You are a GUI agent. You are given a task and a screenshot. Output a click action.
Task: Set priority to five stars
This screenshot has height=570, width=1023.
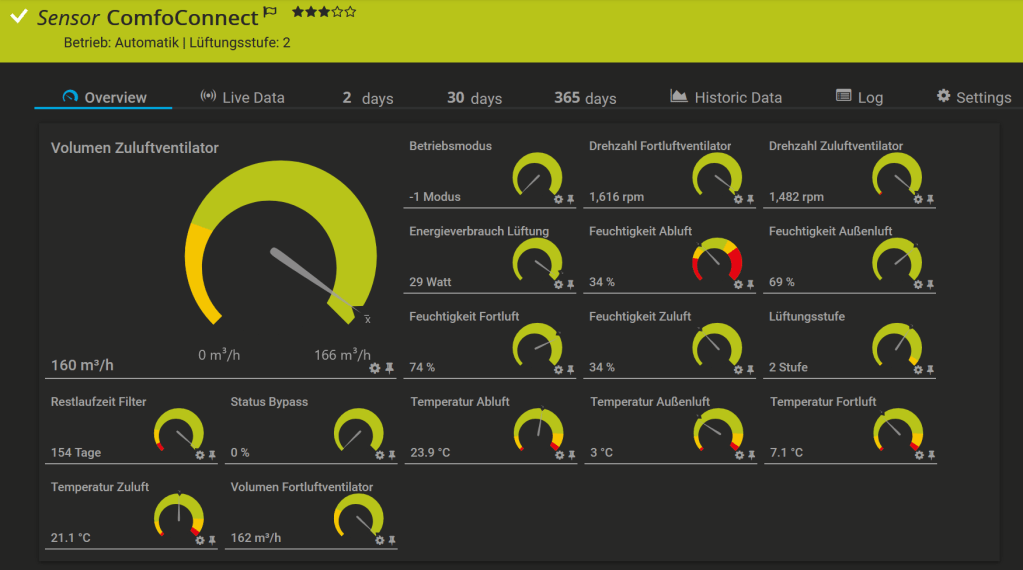pyautogui.click(x=350, y=12)
